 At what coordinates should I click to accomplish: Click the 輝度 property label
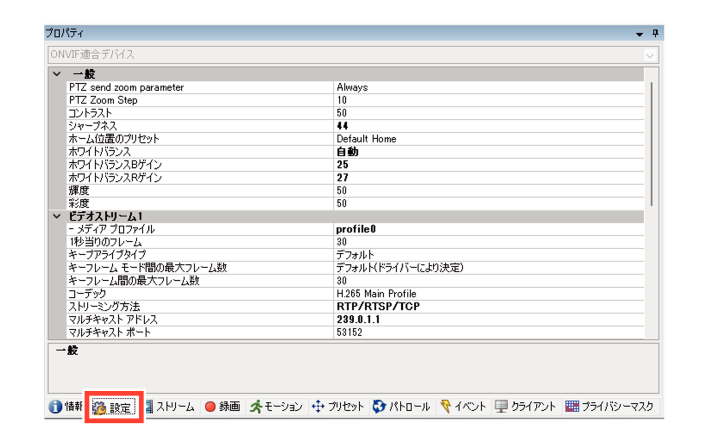click(x=79, y=191)
